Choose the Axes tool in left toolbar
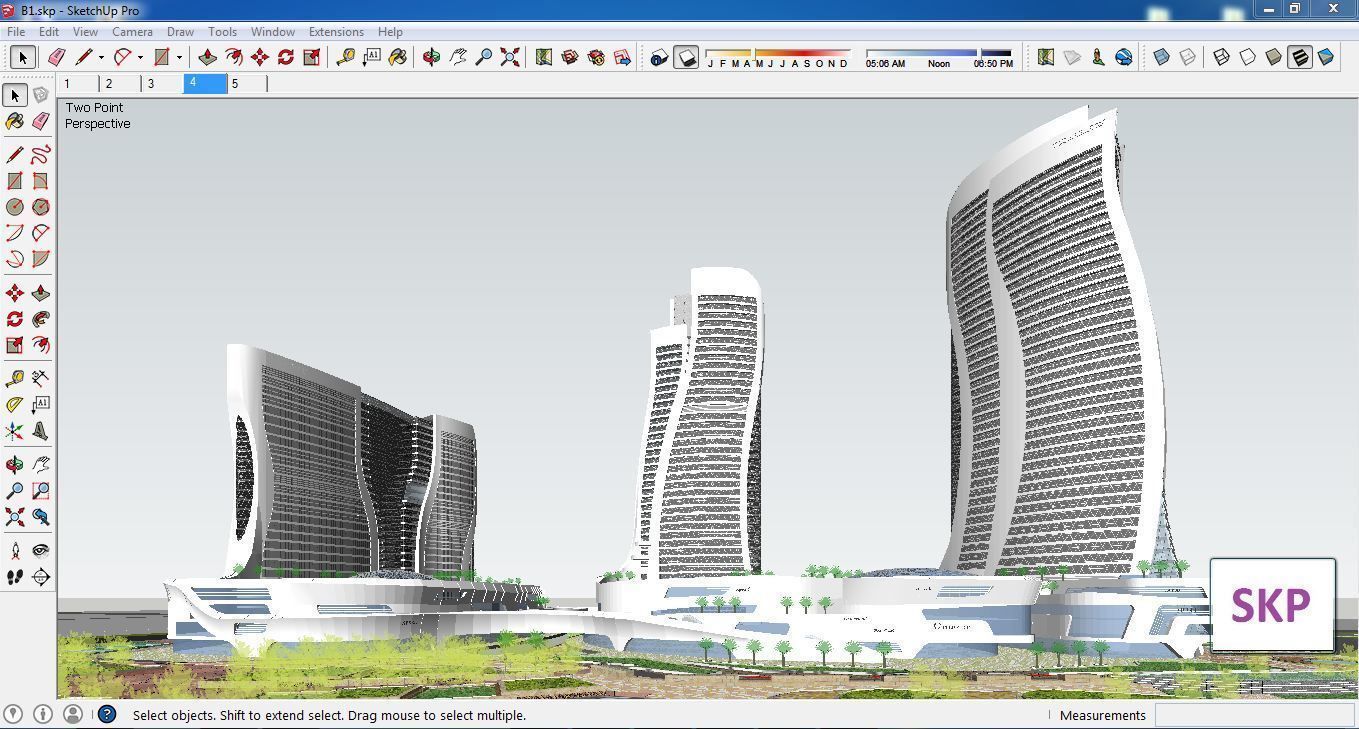The width and height of the screenshot is (1359, 729). tap(14, 431)
